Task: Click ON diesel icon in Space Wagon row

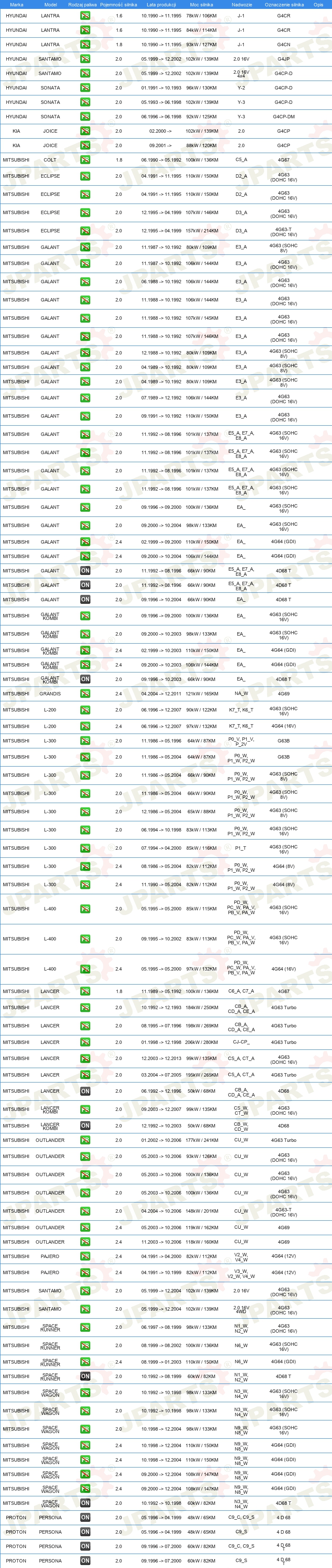Action: [85, 1503]
